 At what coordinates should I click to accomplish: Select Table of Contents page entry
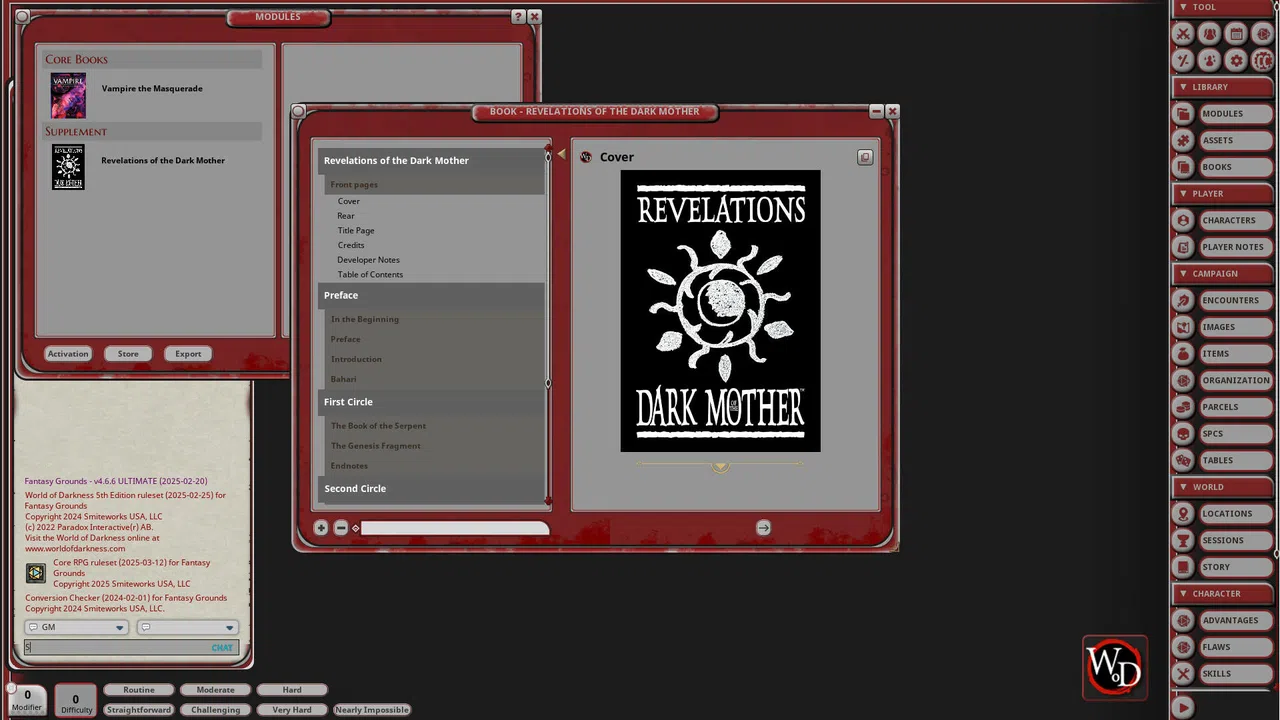pyautogui.click(x=370, y=275)
